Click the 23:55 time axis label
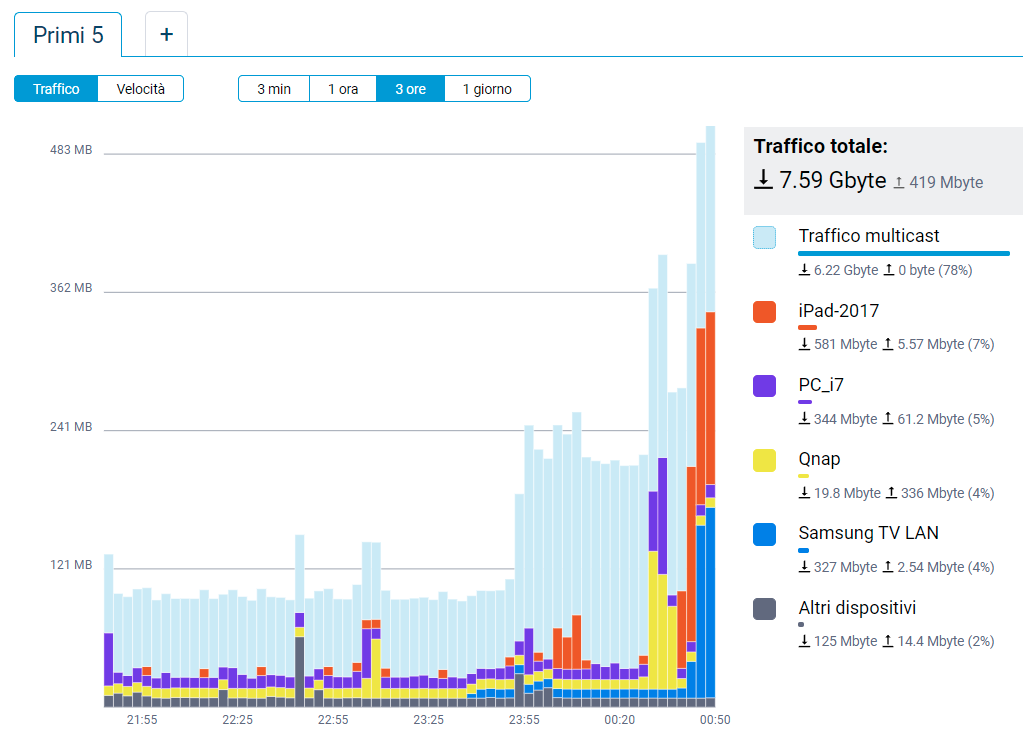 coord(524,720)
